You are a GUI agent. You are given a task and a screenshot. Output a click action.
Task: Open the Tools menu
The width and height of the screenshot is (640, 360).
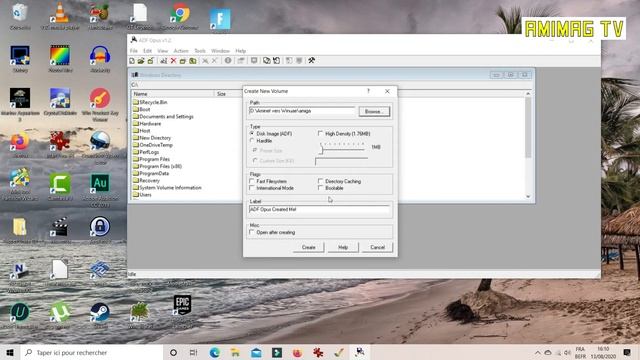point(200,51)
